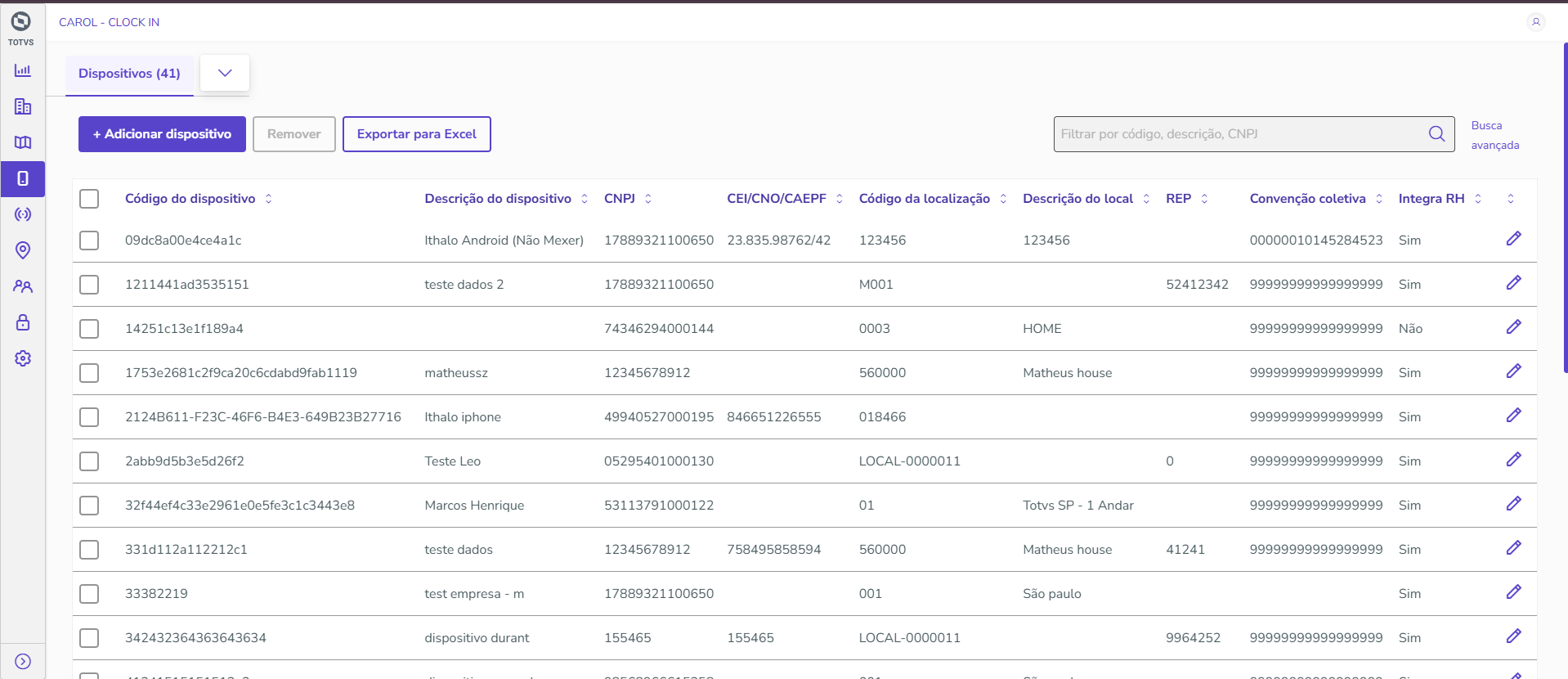Select the Teste Leo device checkbox
This screenshot has height=679, width=1568.
[89, 461]
